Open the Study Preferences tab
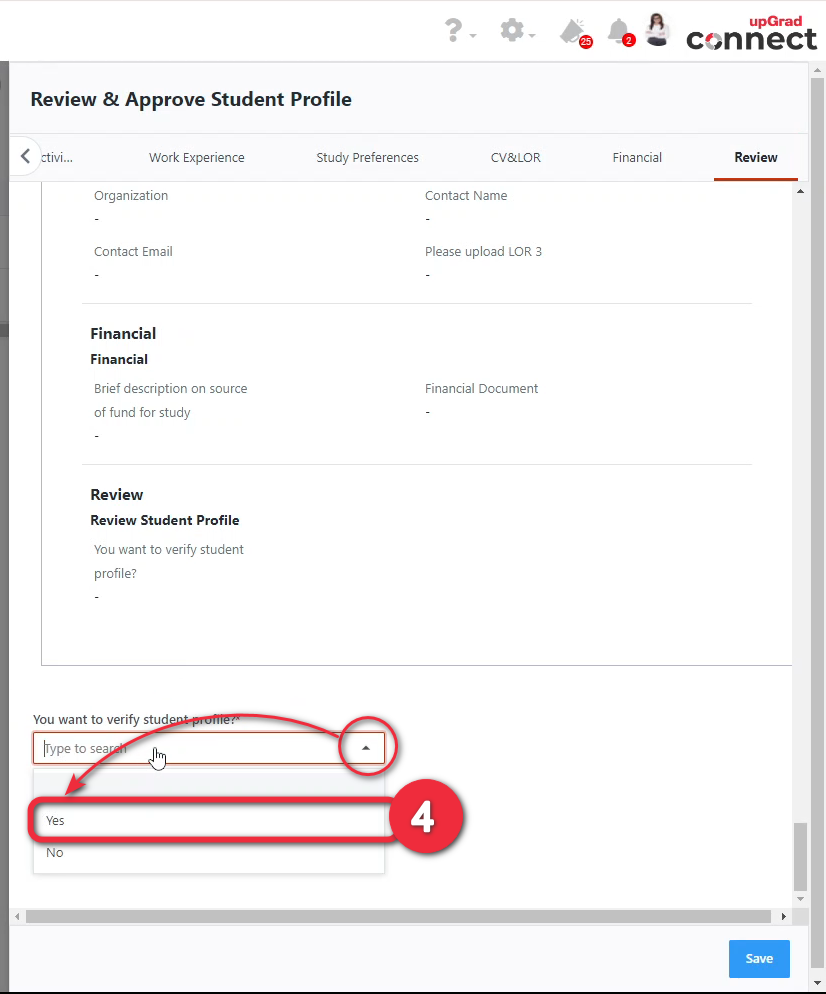826x994 pixels. pos(367,158)
